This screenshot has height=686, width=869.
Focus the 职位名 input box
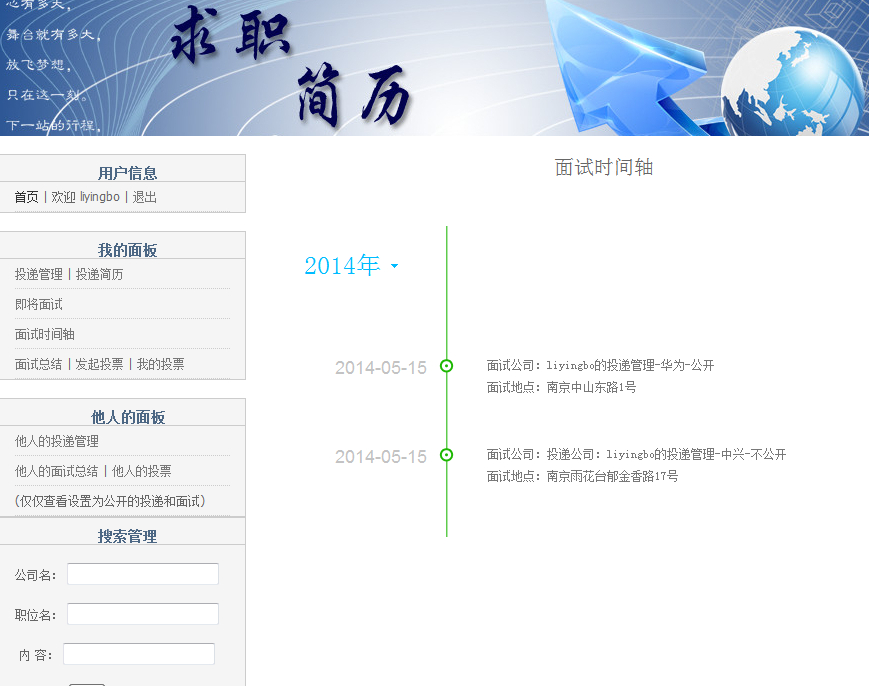click(x=142, y=614)
